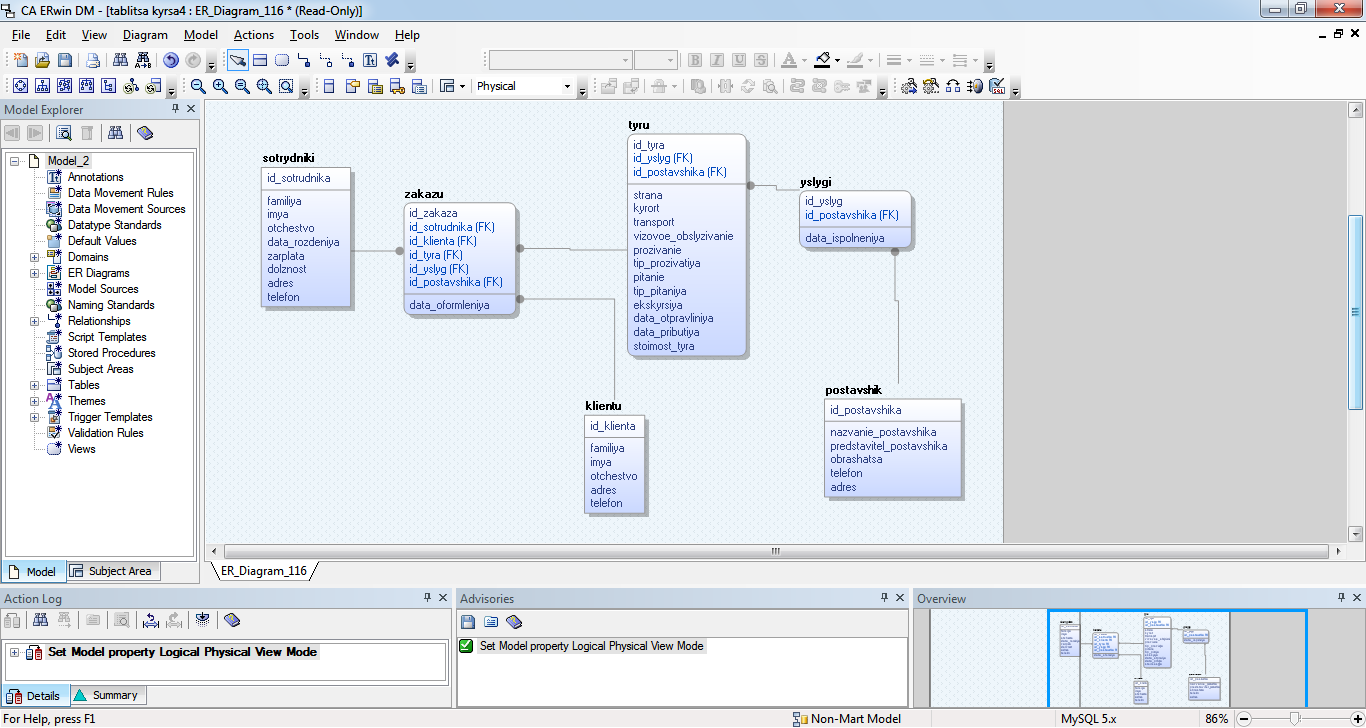Open the fill color dropdown arrow
Image resolution: width=1366 pixels, height=728 pixels.
point(836,60)
